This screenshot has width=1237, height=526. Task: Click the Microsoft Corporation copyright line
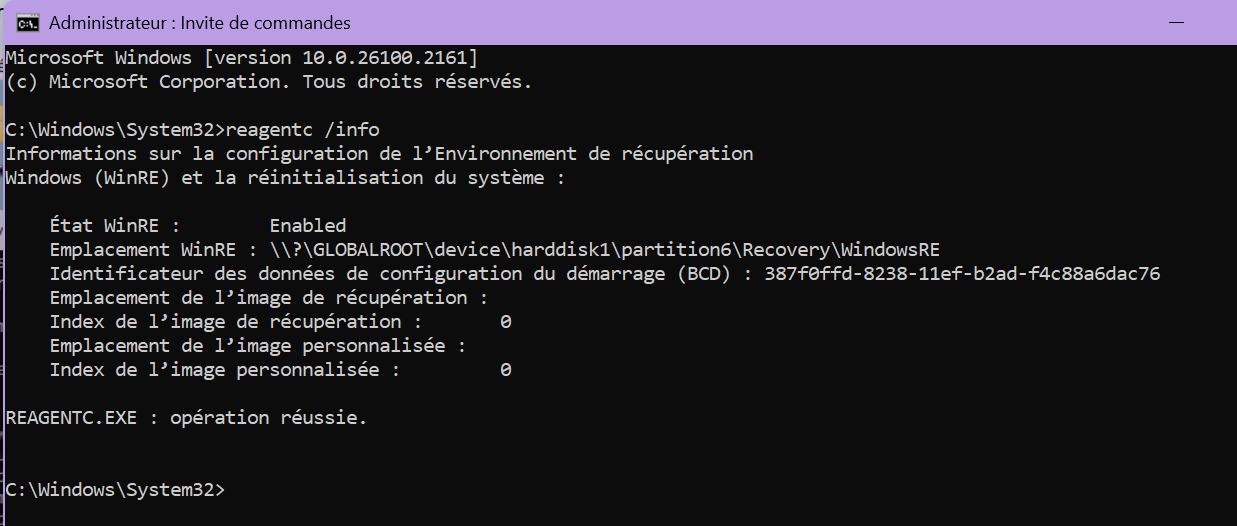tap(269, 82)
